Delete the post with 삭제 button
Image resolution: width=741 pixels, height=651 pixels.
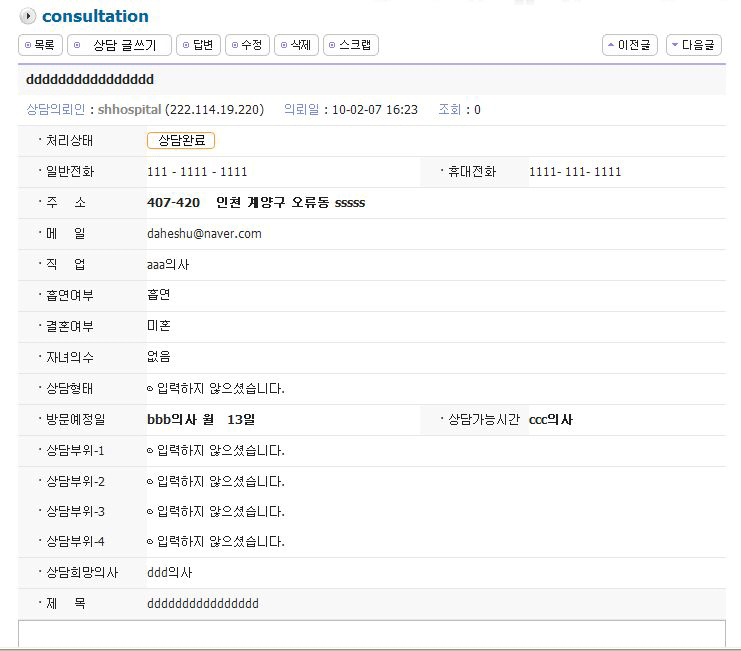[x=295, y=45]
